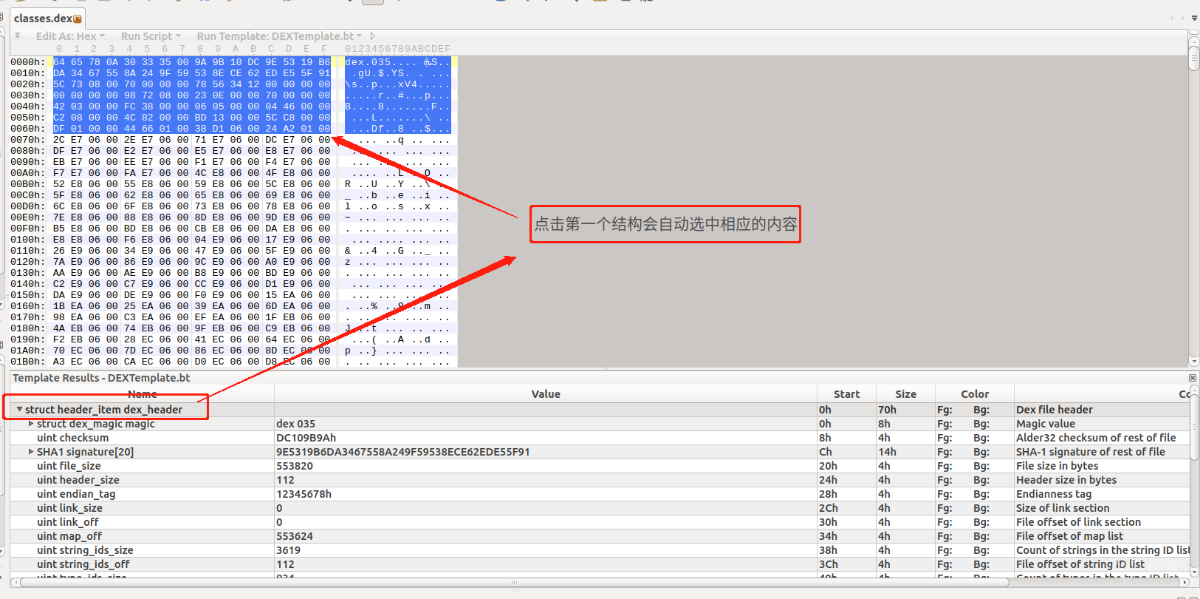The height and width of the screenshot is (599, 1200).
Task: Expand SHA1 signature[20] node
Action: click(31, 452)
